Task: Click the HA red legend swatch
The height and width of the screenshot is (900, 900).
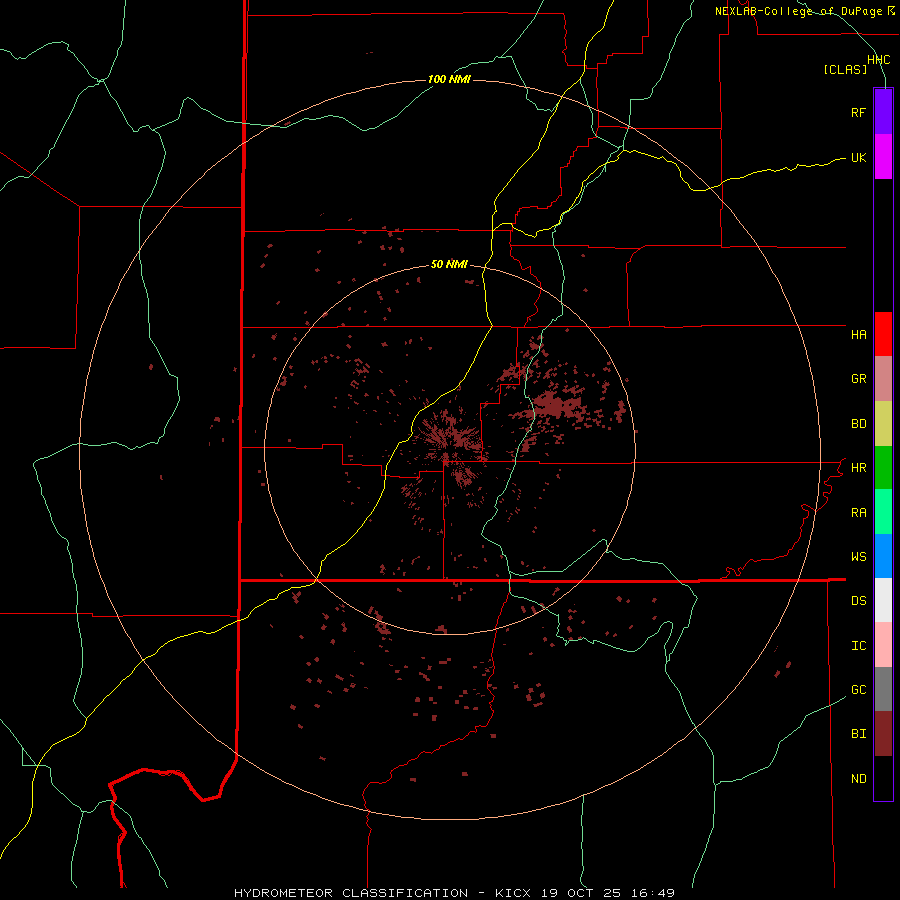Action: pos(883,334)
